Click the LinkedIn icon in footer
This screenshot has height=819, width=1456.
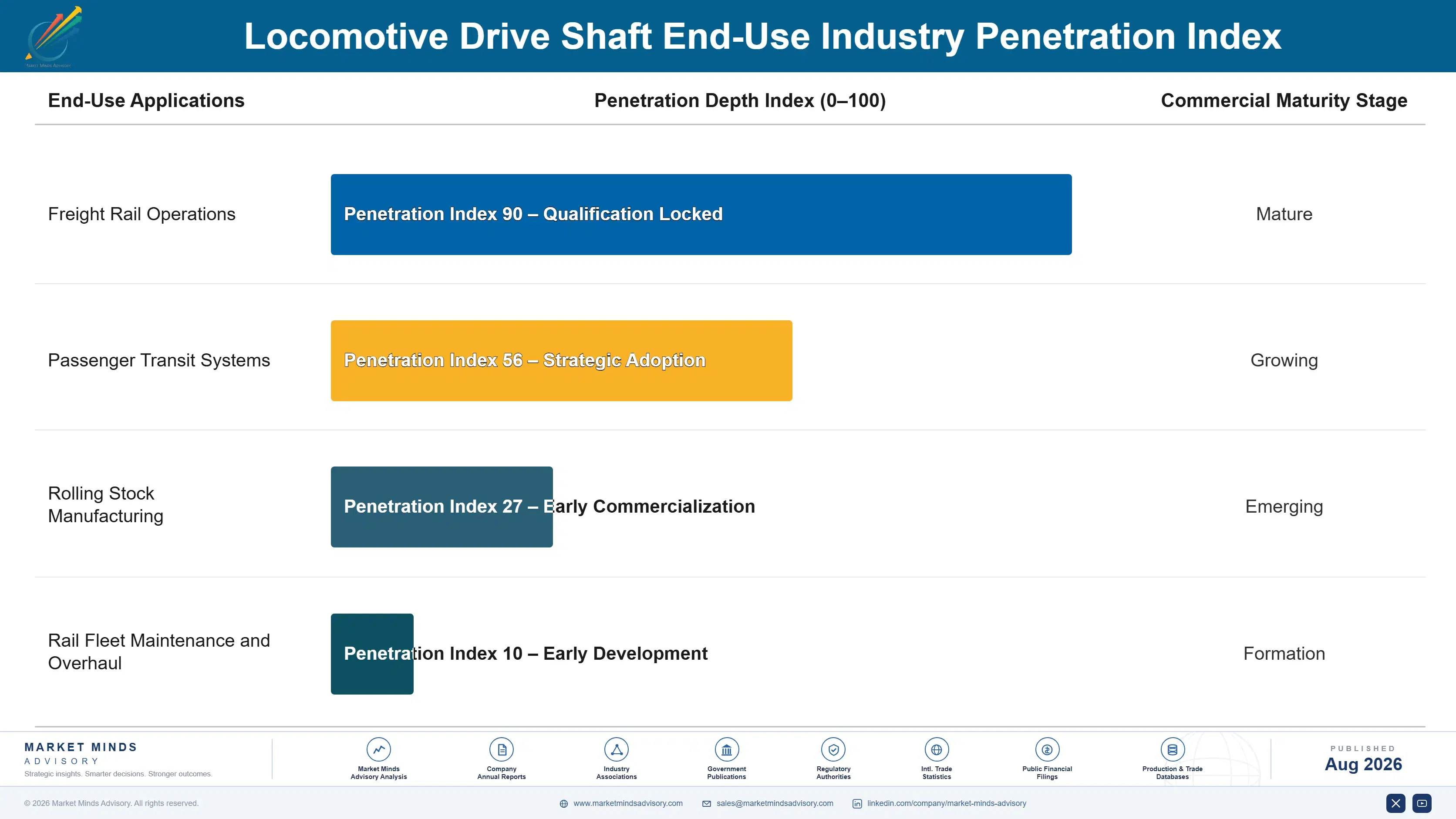pos(857,804)
